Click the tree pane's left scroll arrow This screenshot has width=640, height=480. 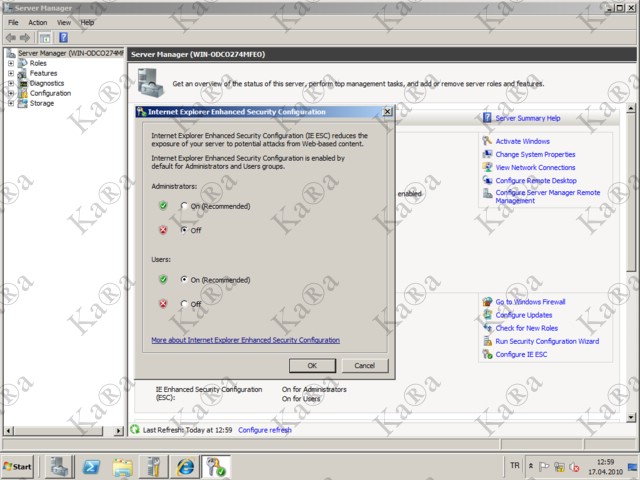tap(9, 430)
